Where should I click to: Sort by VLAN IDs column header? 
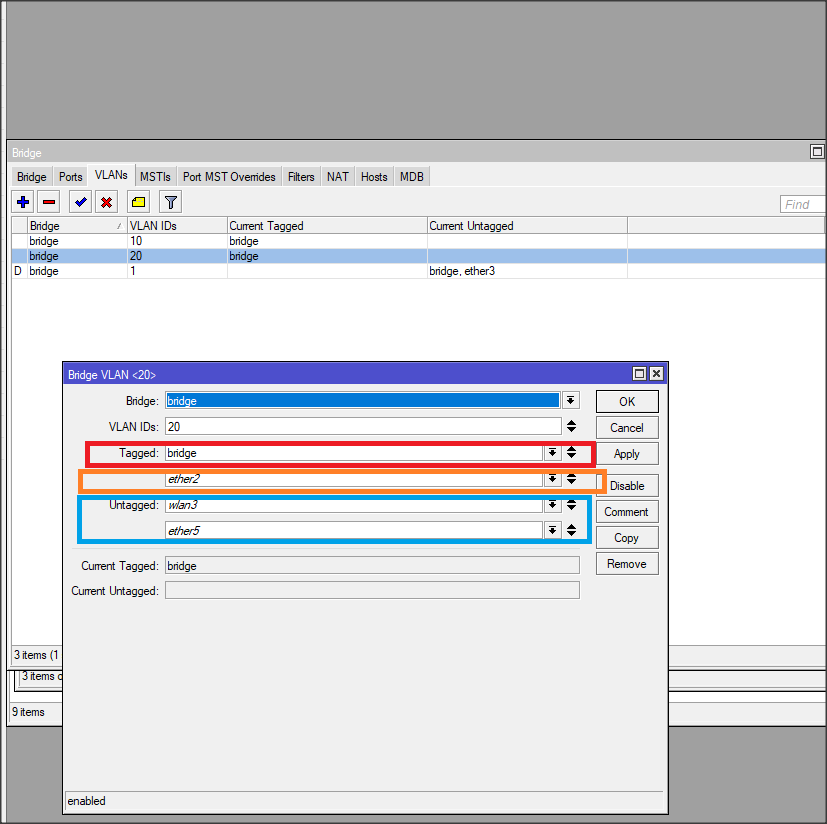pyautogui.click(x=177, y=226)
